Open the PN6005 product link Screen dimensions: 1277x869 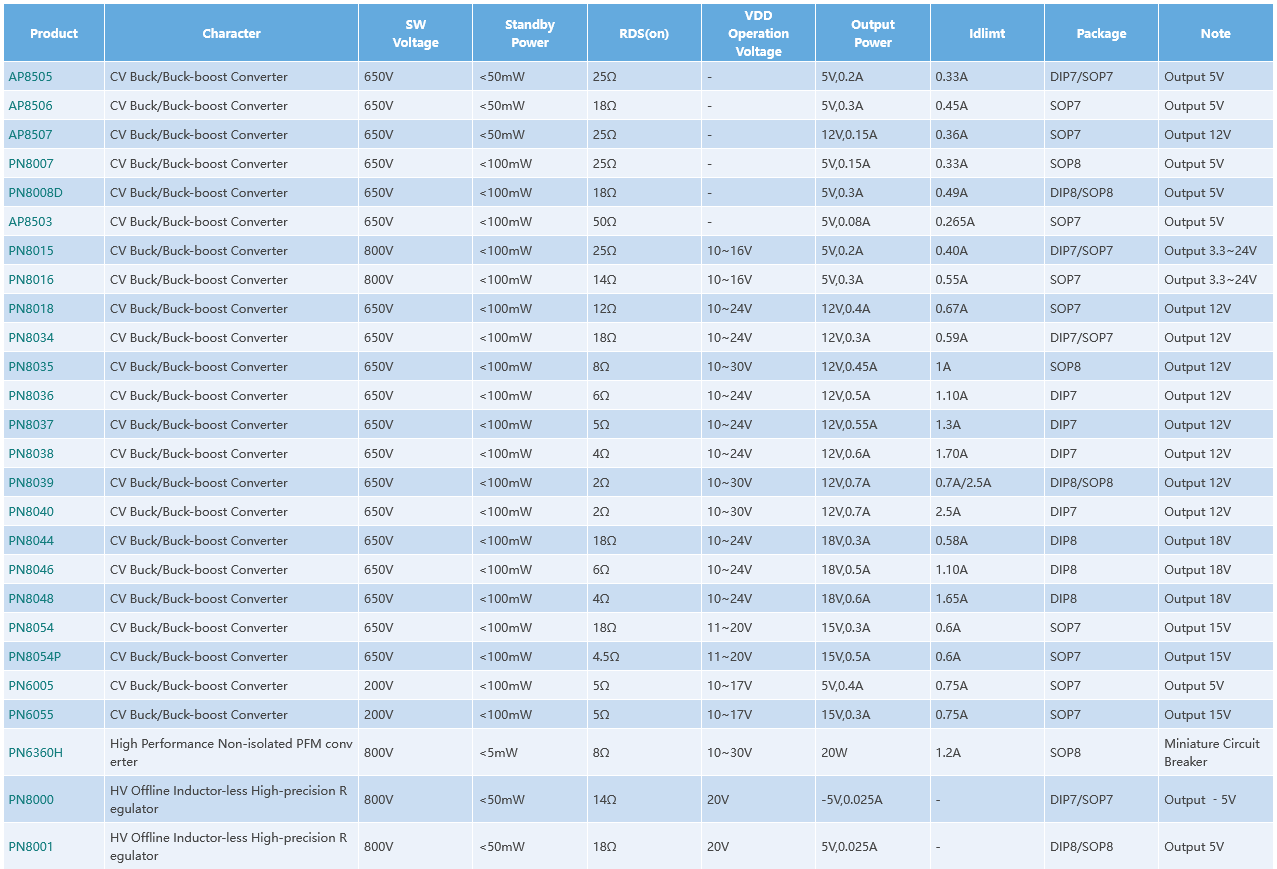click(31, 686)
